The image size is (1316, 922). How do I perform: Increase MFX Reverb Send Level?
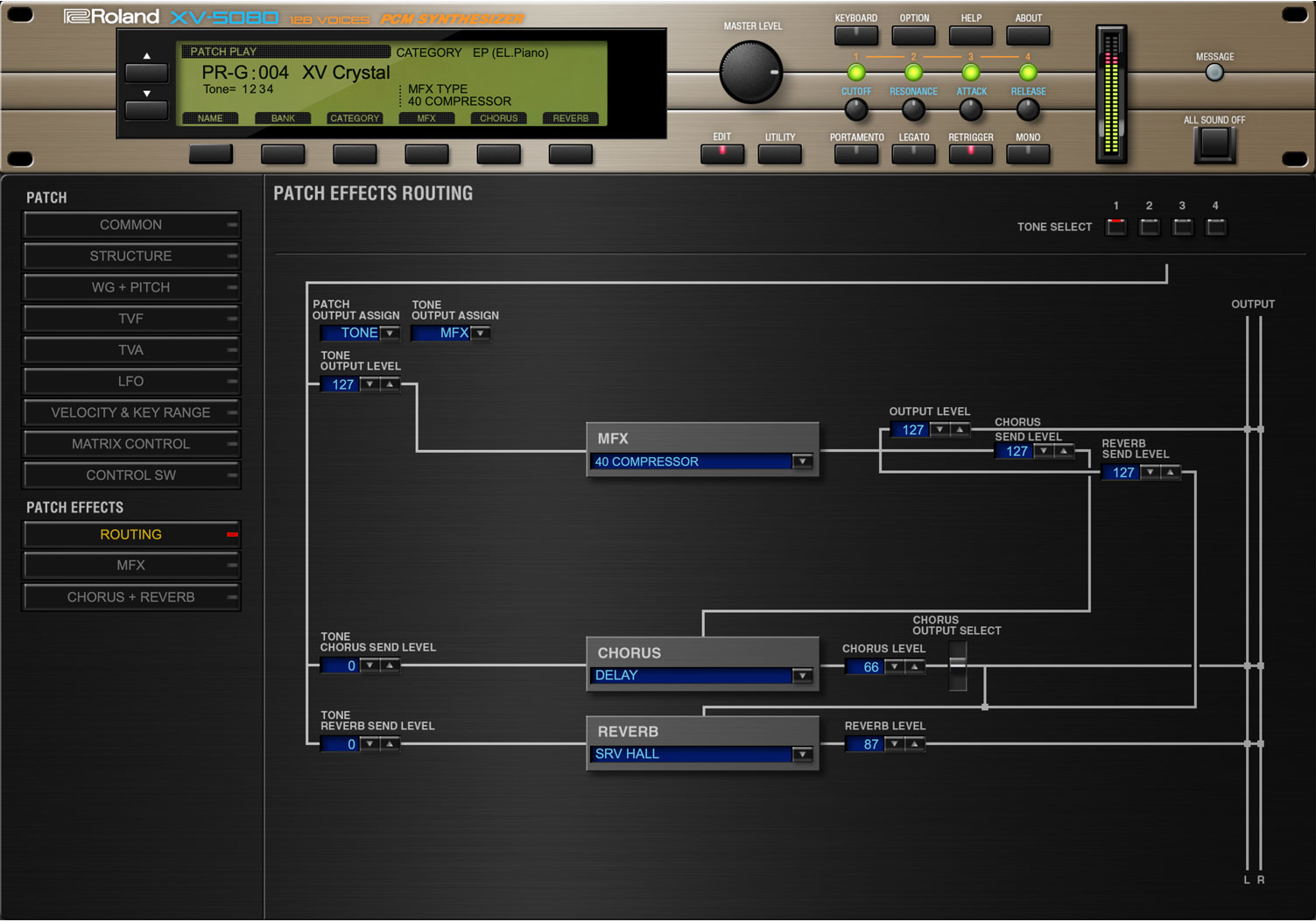tap(1170, 473)
